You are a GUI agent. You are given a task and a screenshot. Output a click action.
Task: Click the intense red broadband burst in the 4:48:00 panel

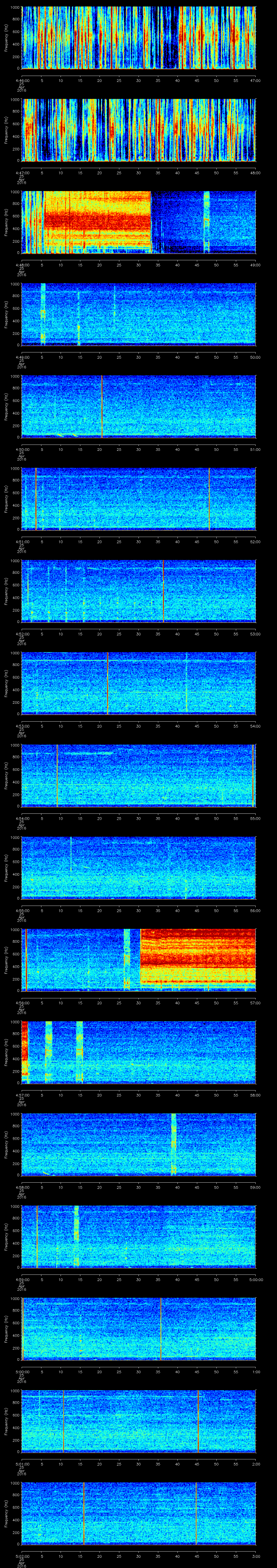pyautogui.click(x=97, y=222)
